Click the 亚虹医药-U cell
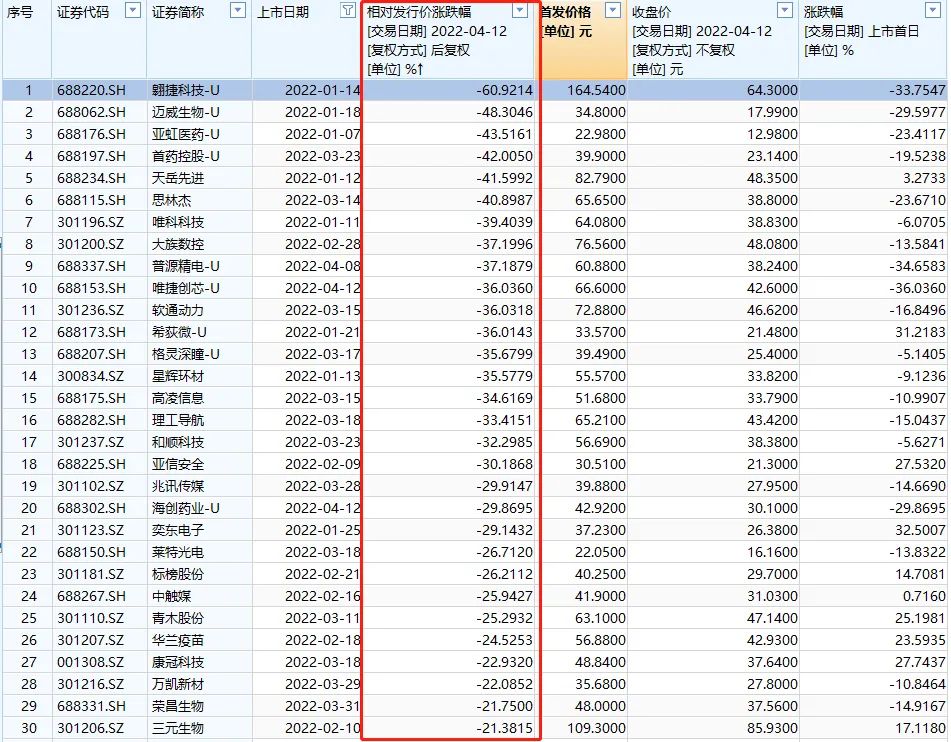 [x=186, y=134]
